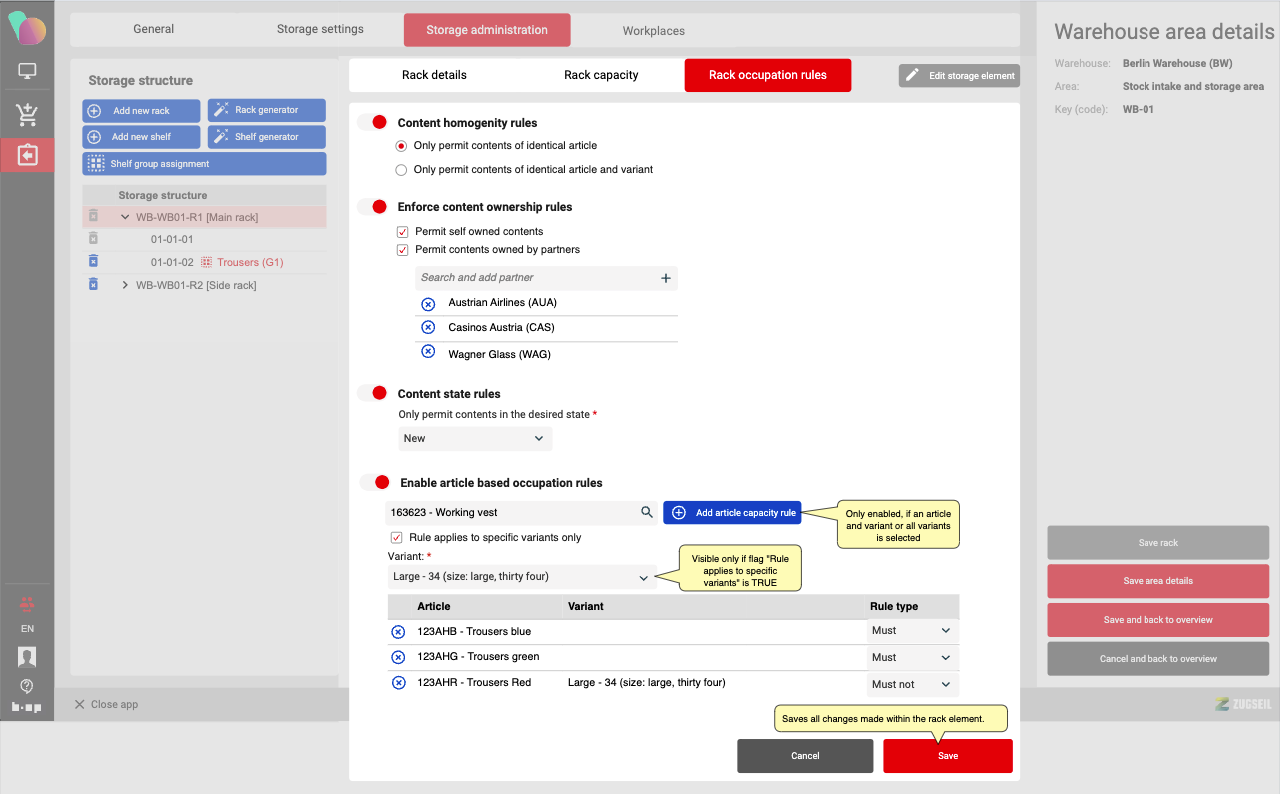
Task: Click trash icon next to shelf 01-01-02
Action: coord(93,262)
